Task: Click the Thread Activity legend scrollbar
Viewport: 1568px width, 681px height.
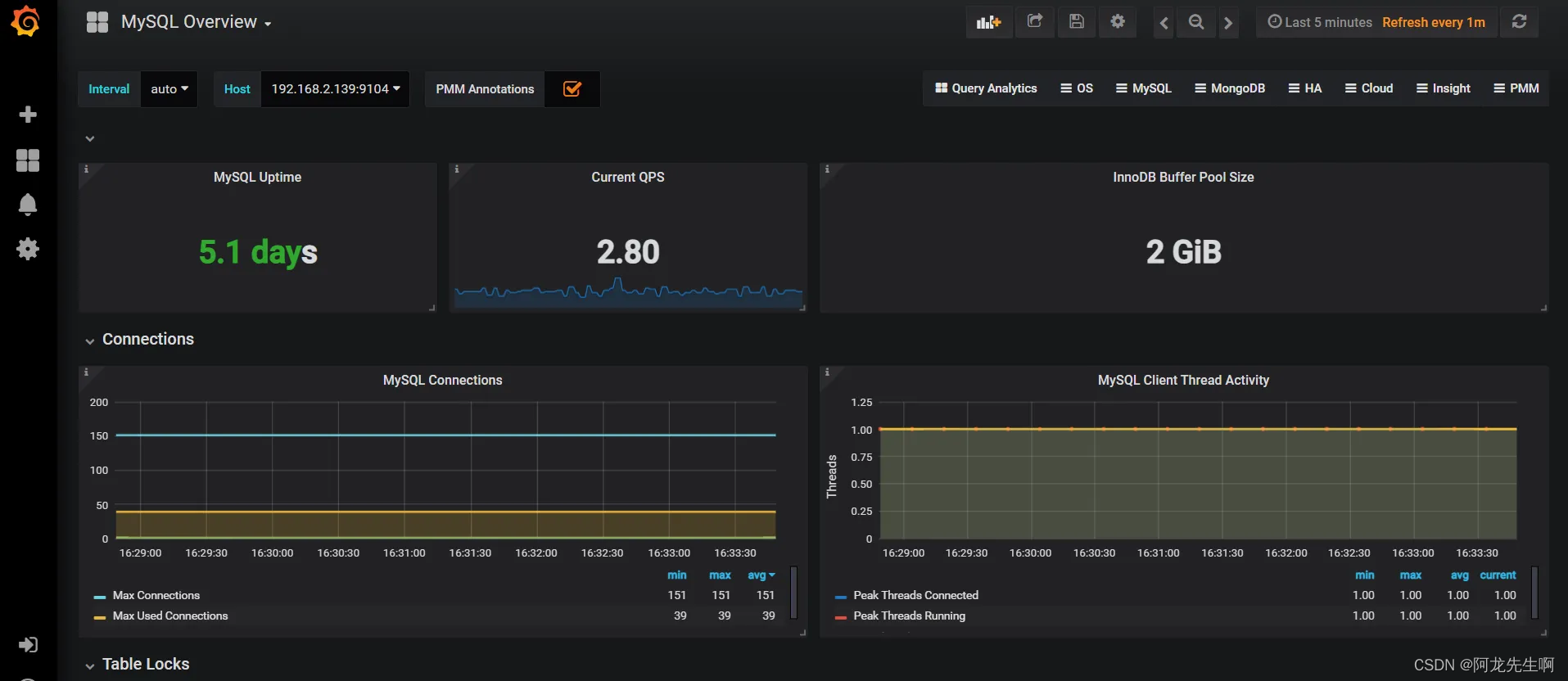Action: tap(1534, 593)
